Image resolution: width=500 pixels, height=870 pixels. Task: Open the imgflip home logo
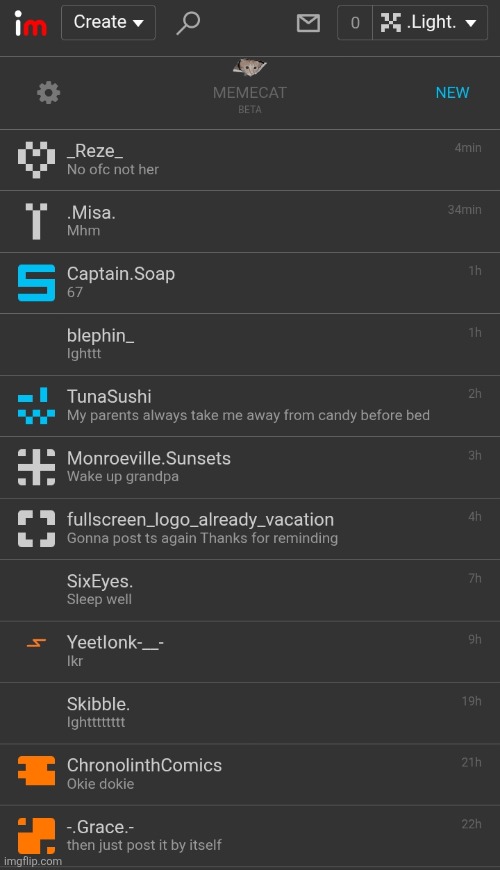30,23
